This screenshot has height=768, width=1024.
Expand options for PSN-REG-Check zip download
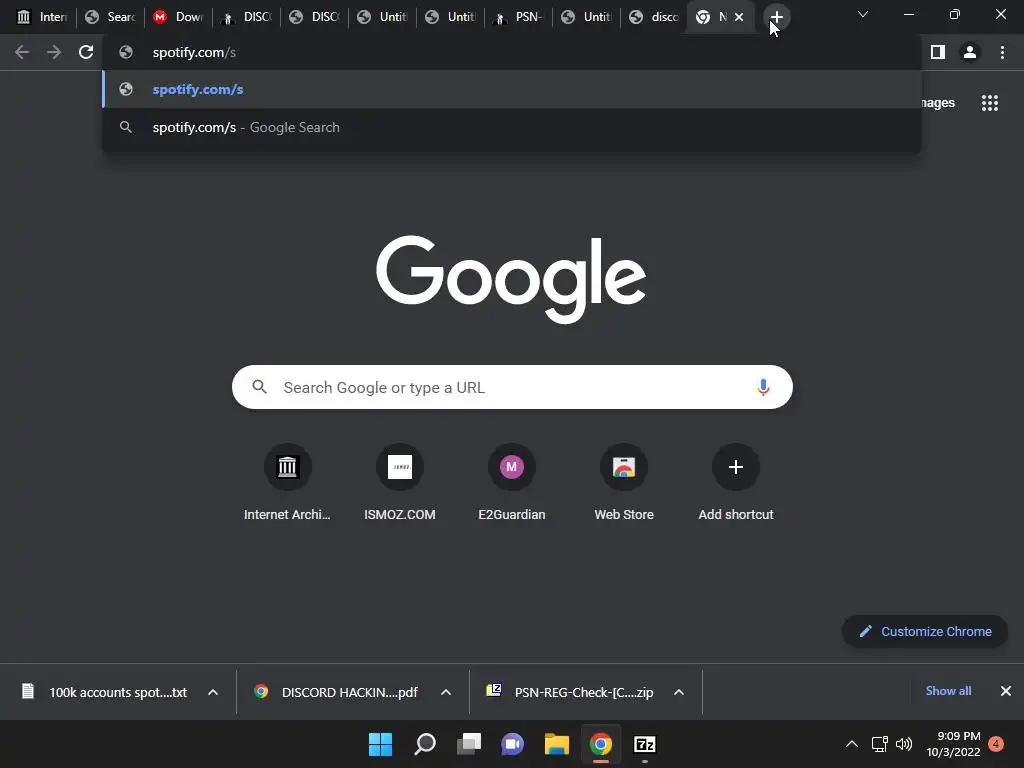point(679,692)
